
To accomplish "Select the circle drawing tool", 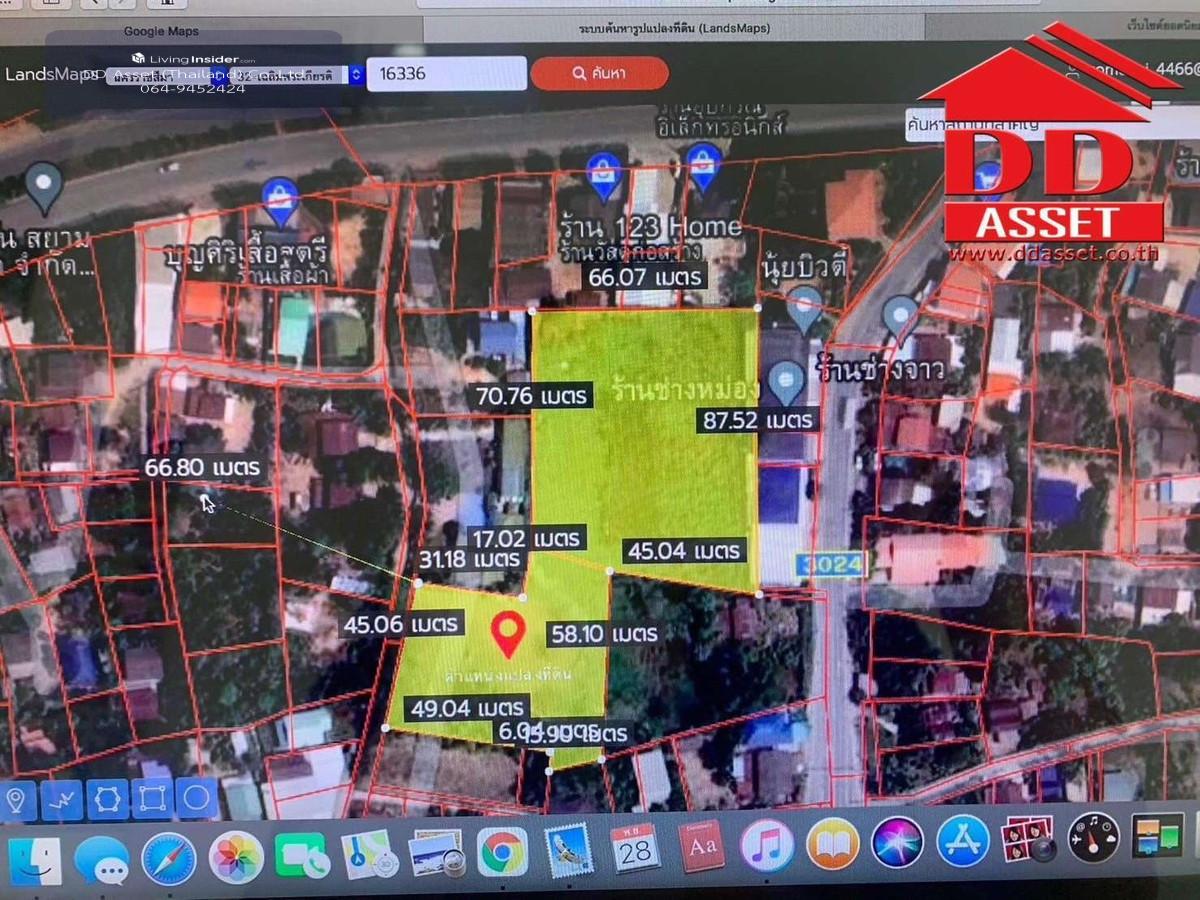I will 196,798.
